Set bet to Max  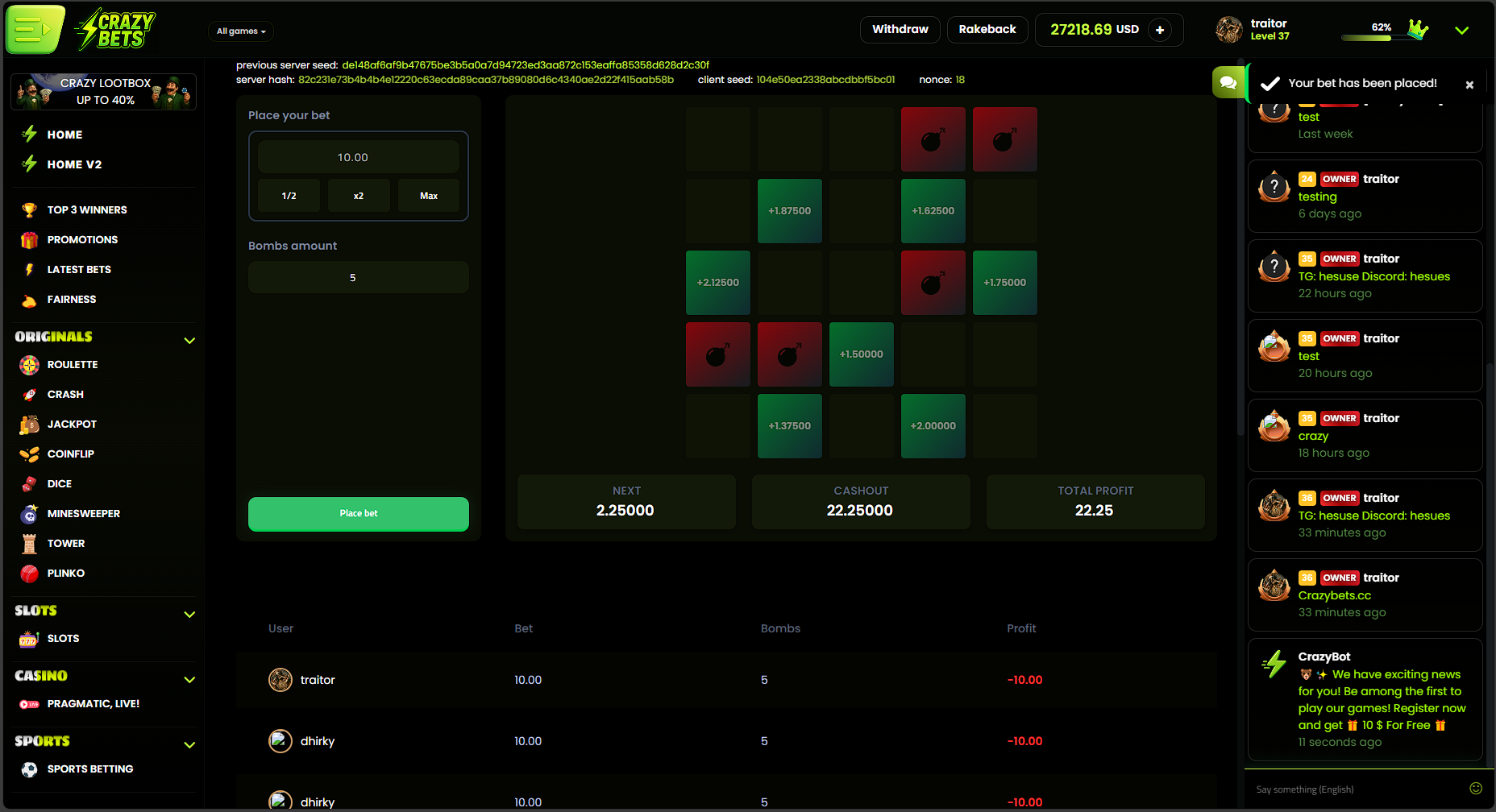[429, 196]
